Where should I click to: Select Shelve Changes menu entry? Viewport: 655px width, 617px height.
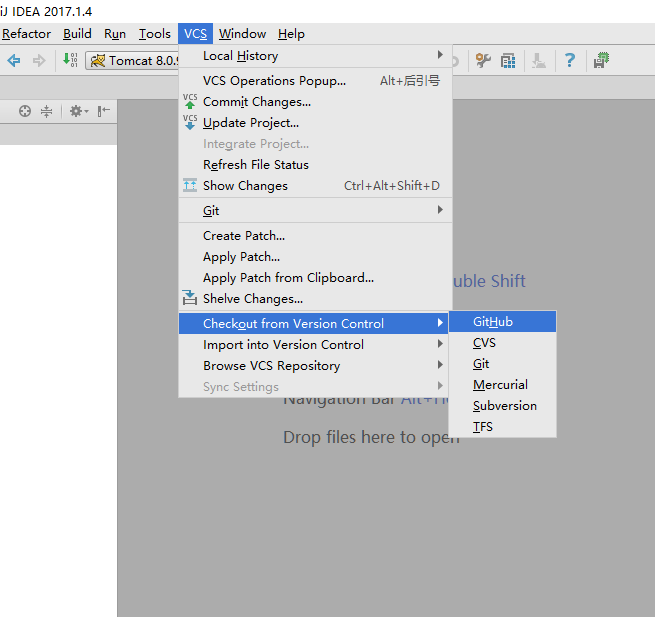click(x=315, y=299)
